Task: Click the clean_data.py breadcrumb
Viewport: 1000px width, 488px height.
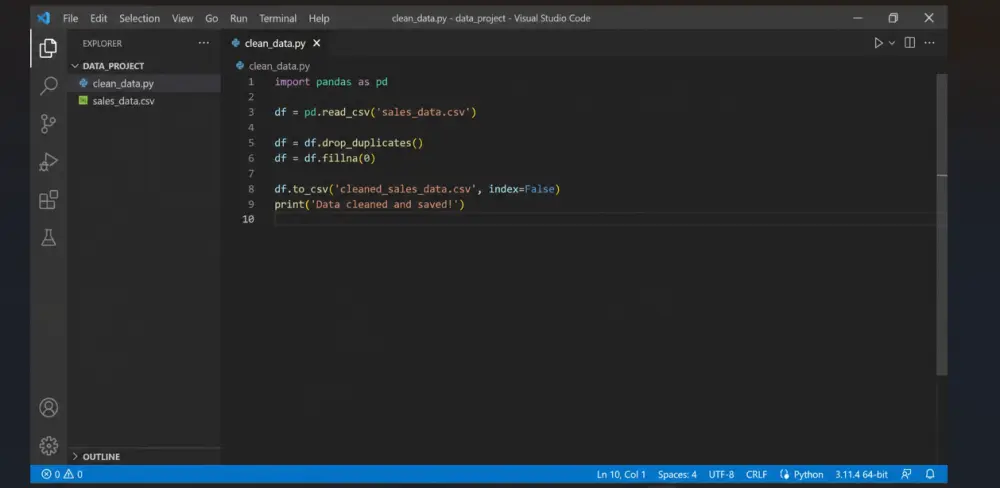Action: [x=279, y=66]
